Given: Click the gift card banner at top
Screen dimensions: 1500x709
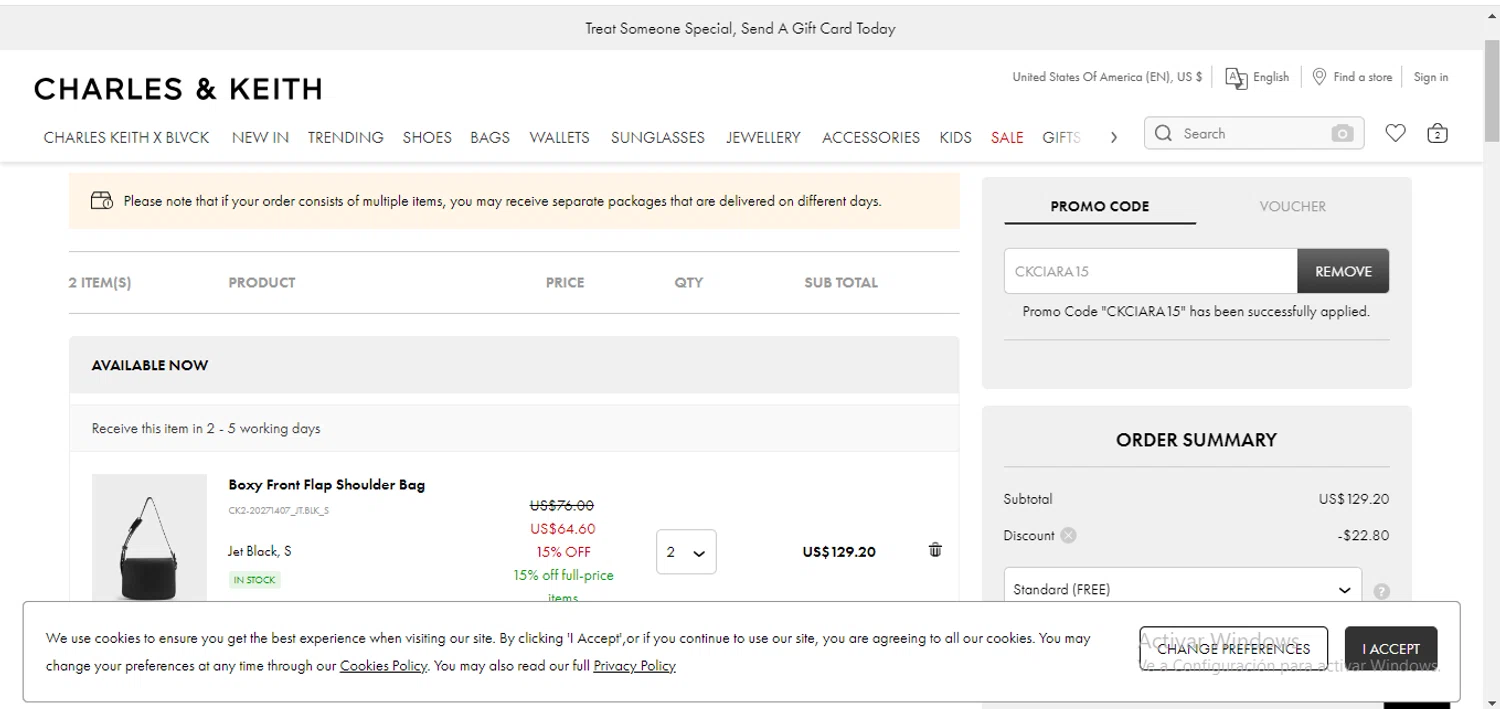Looking at the screenshot, I should 740,28.
